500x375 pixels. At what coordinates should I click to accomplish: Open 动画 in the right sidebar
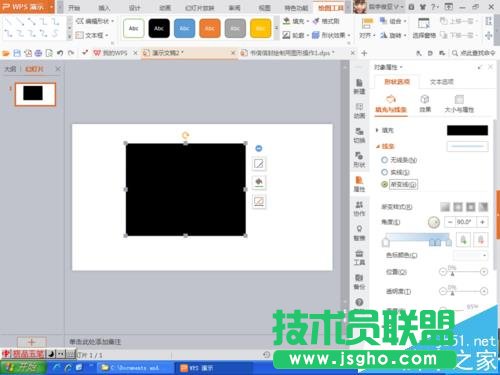[x=359, y=111]
